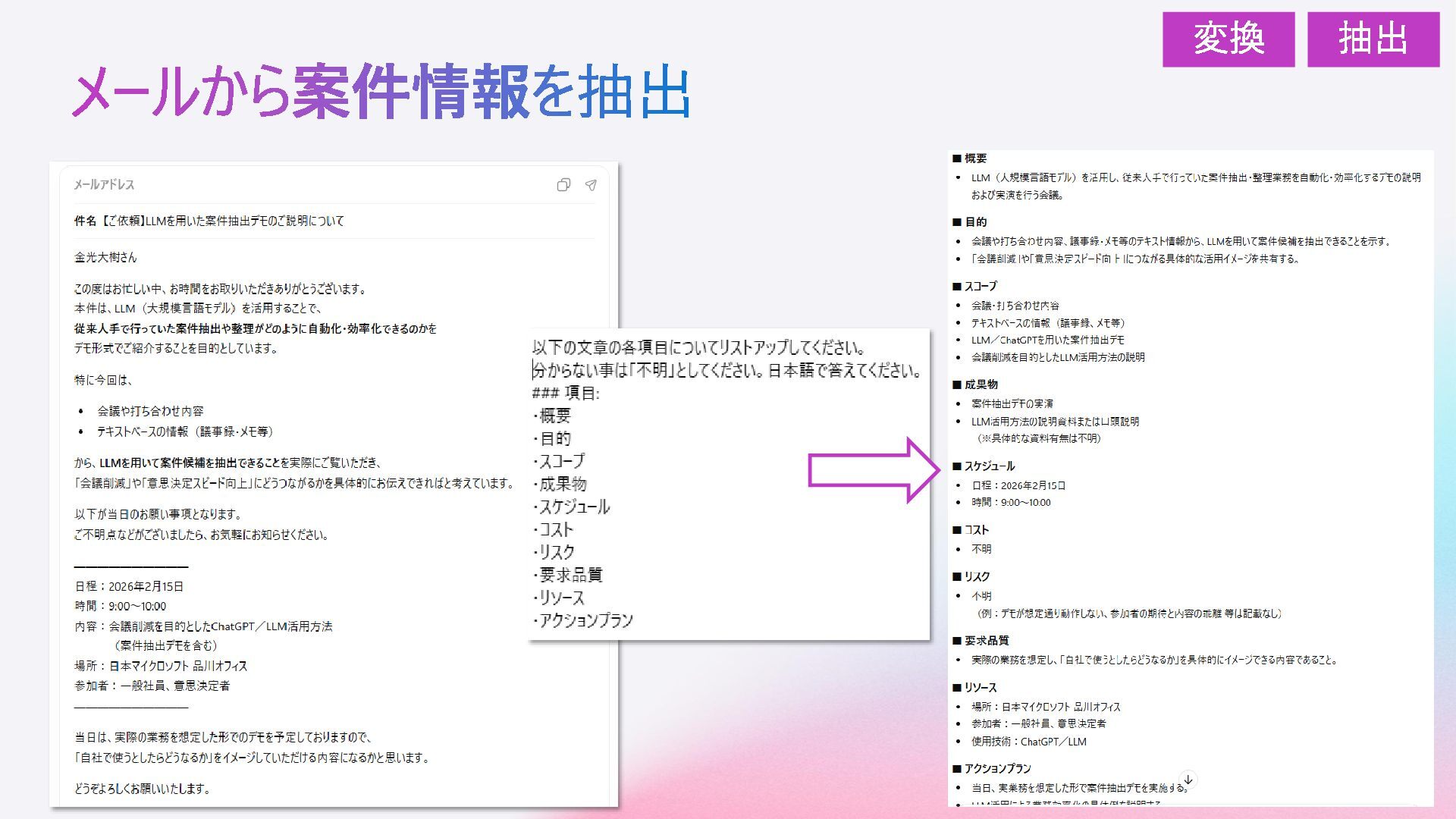Click recipient name 金光大樹さん in email
1456x819 pixels.
pyautogui.click(x=105, y=257)
